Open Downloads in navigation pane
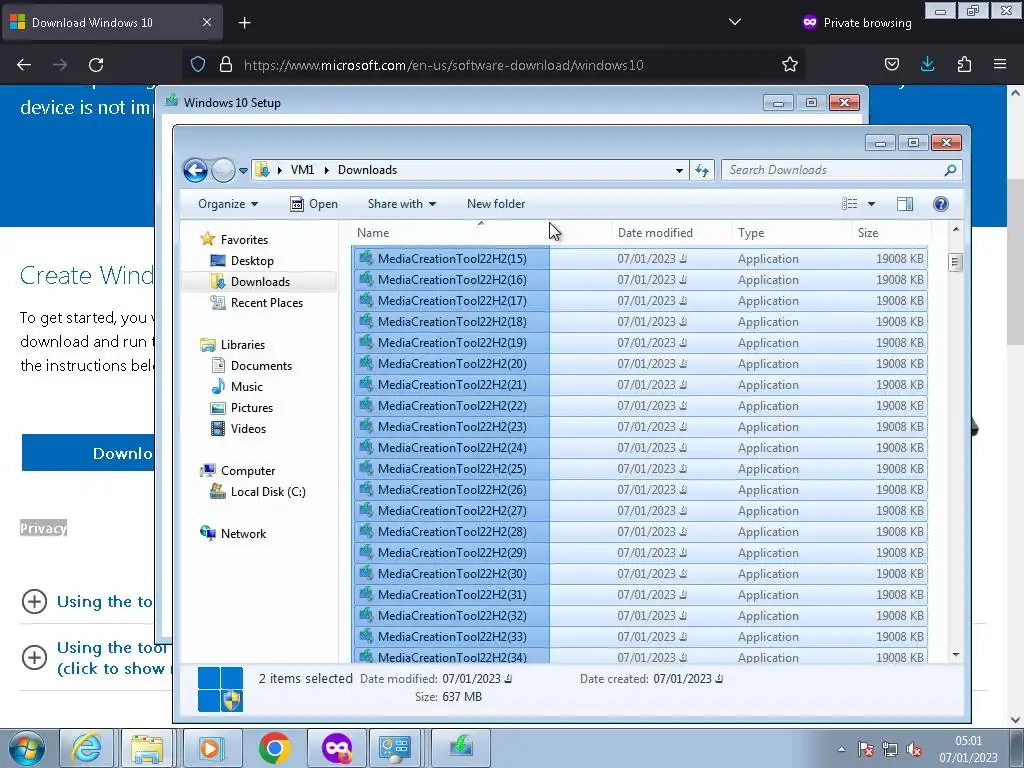This screenshot has height=768, width=1024. [x=259, y=281]
